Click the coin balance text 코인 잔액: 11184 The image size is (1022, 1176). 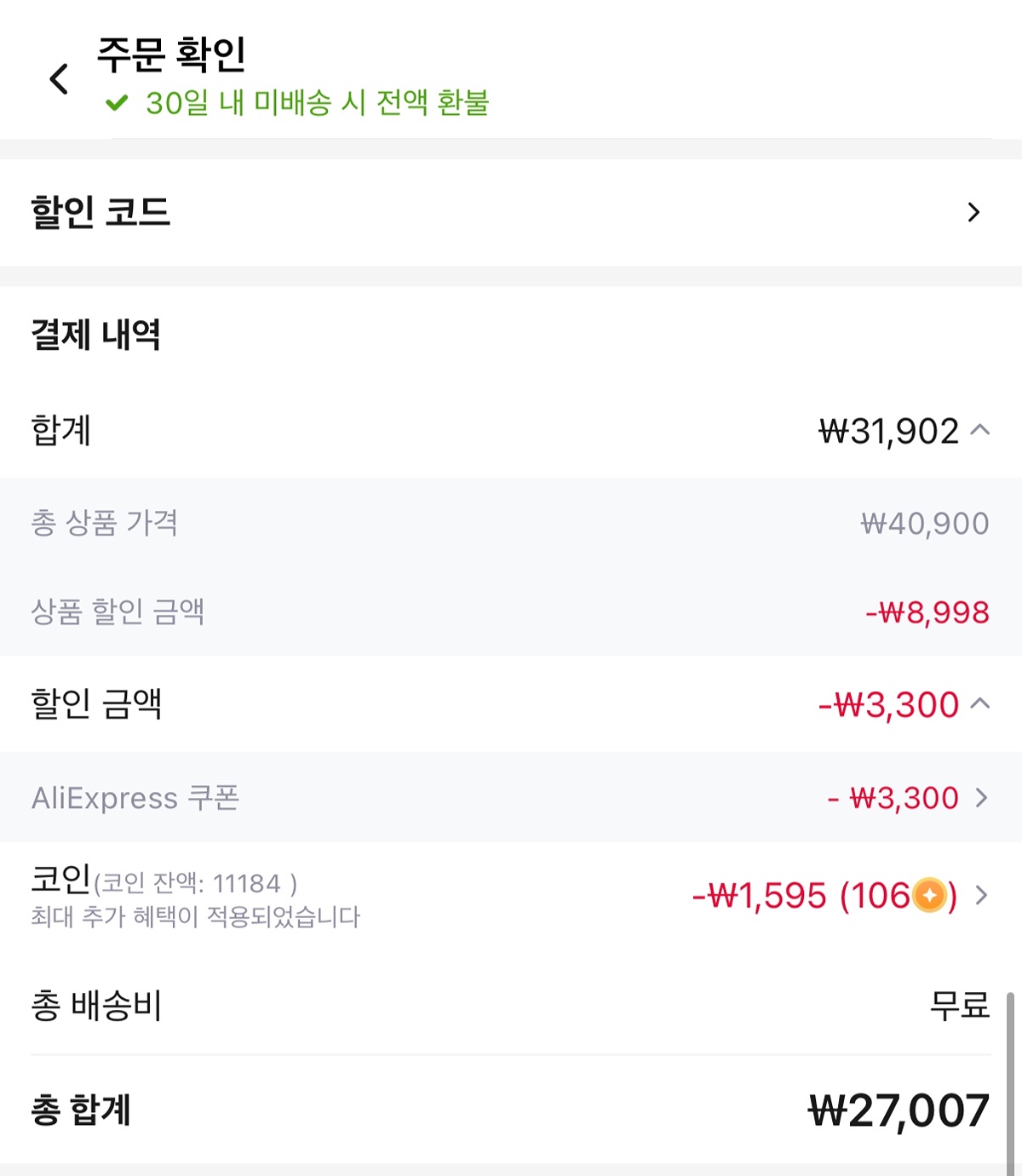coord(195,884)
